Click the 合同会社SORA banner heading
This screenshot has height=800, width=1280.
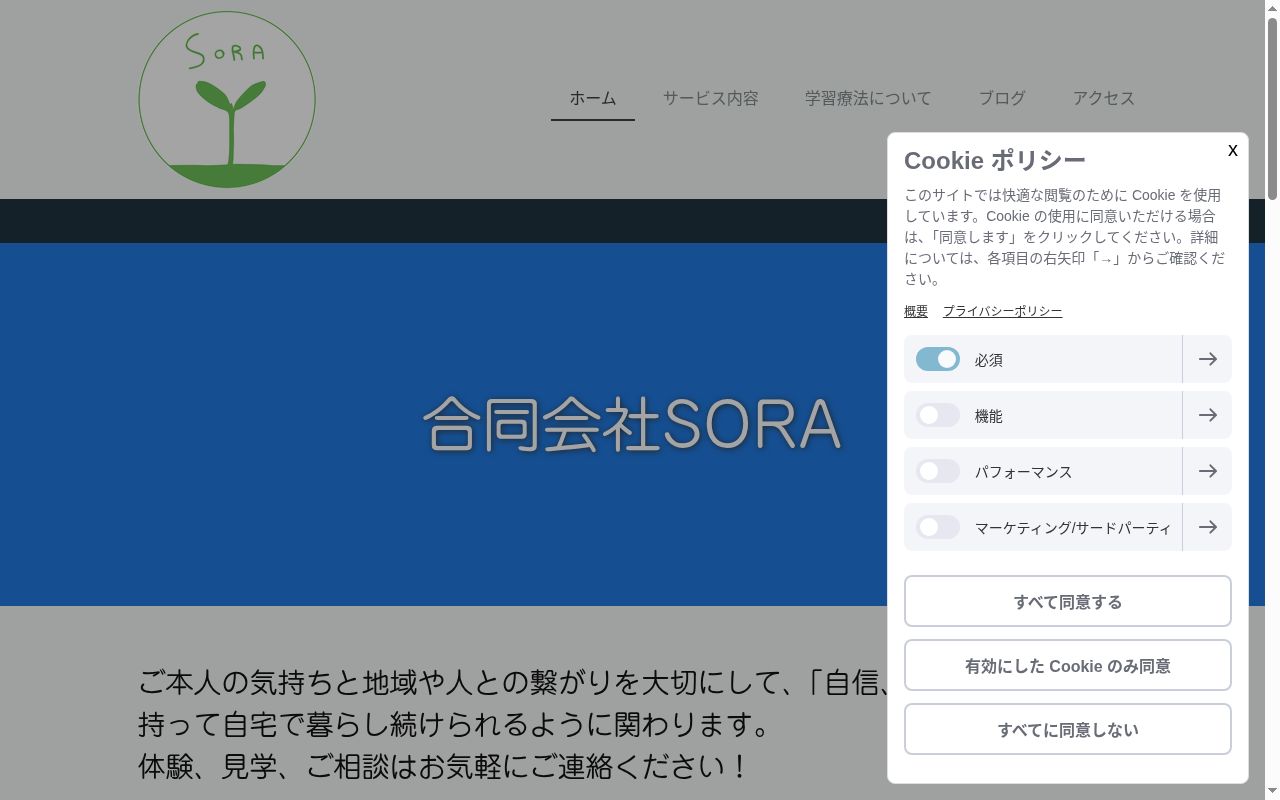tap(632, 424)
